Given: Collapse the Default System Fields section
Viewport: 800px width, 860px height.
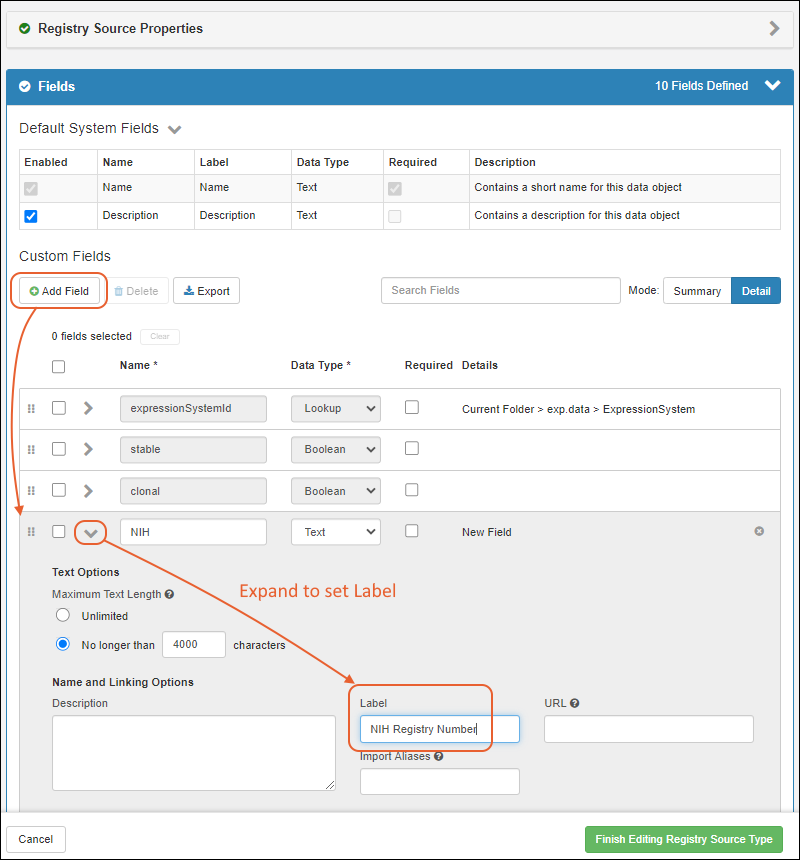Looking at the screenshot, I should point(175,129).
